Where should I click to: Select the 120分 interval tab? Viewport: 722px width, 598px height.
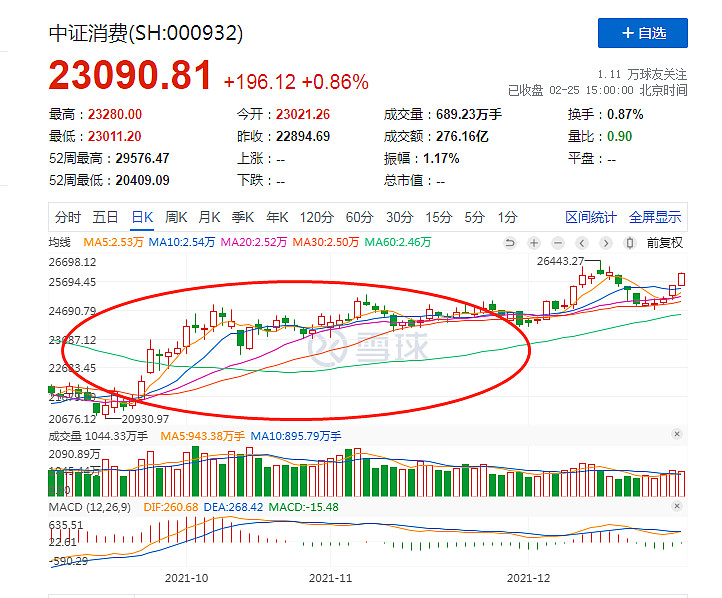pos(317,217)
